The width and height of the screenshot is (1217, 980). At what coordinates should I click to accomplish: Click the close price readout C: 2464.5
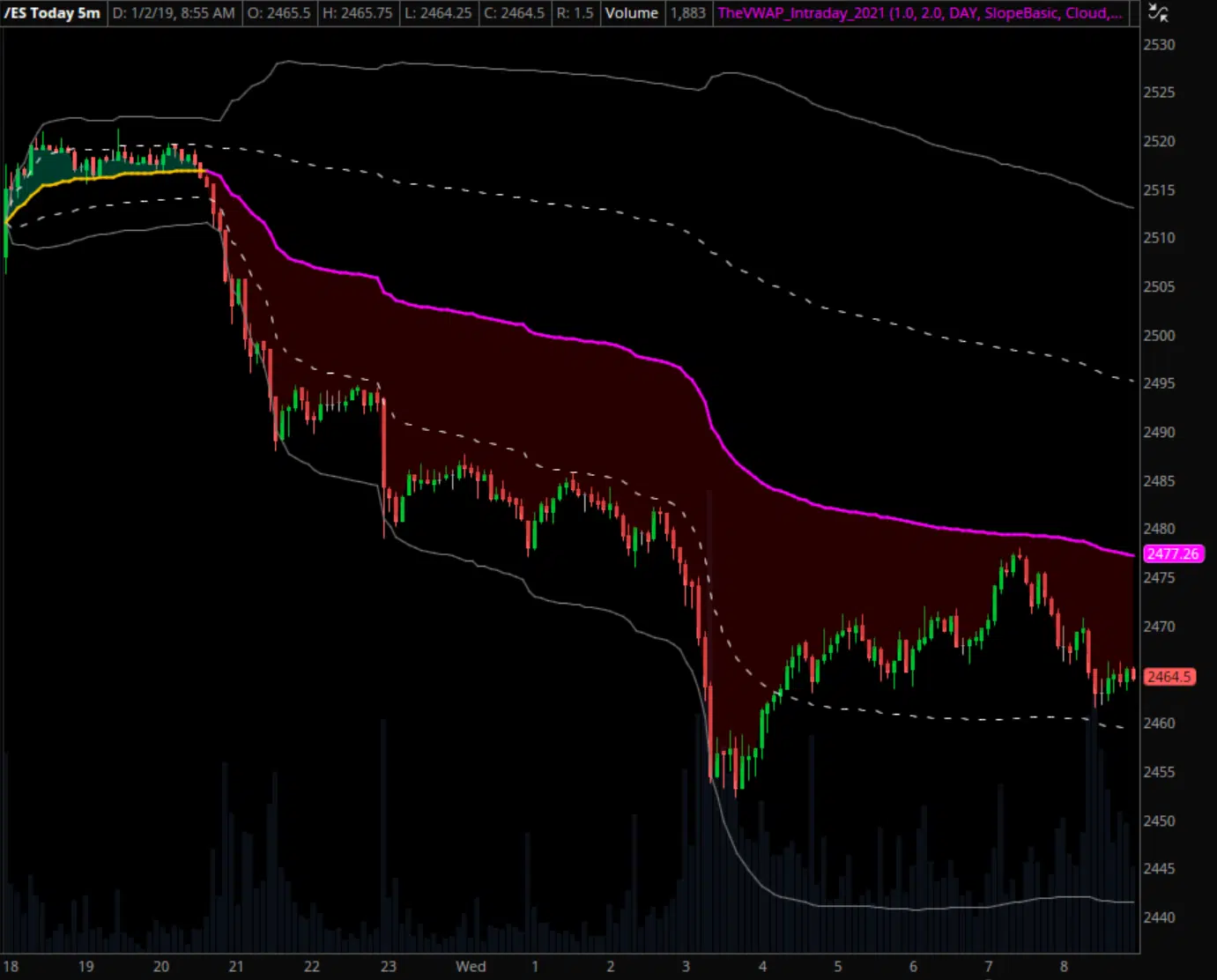[x=515, y=13]
